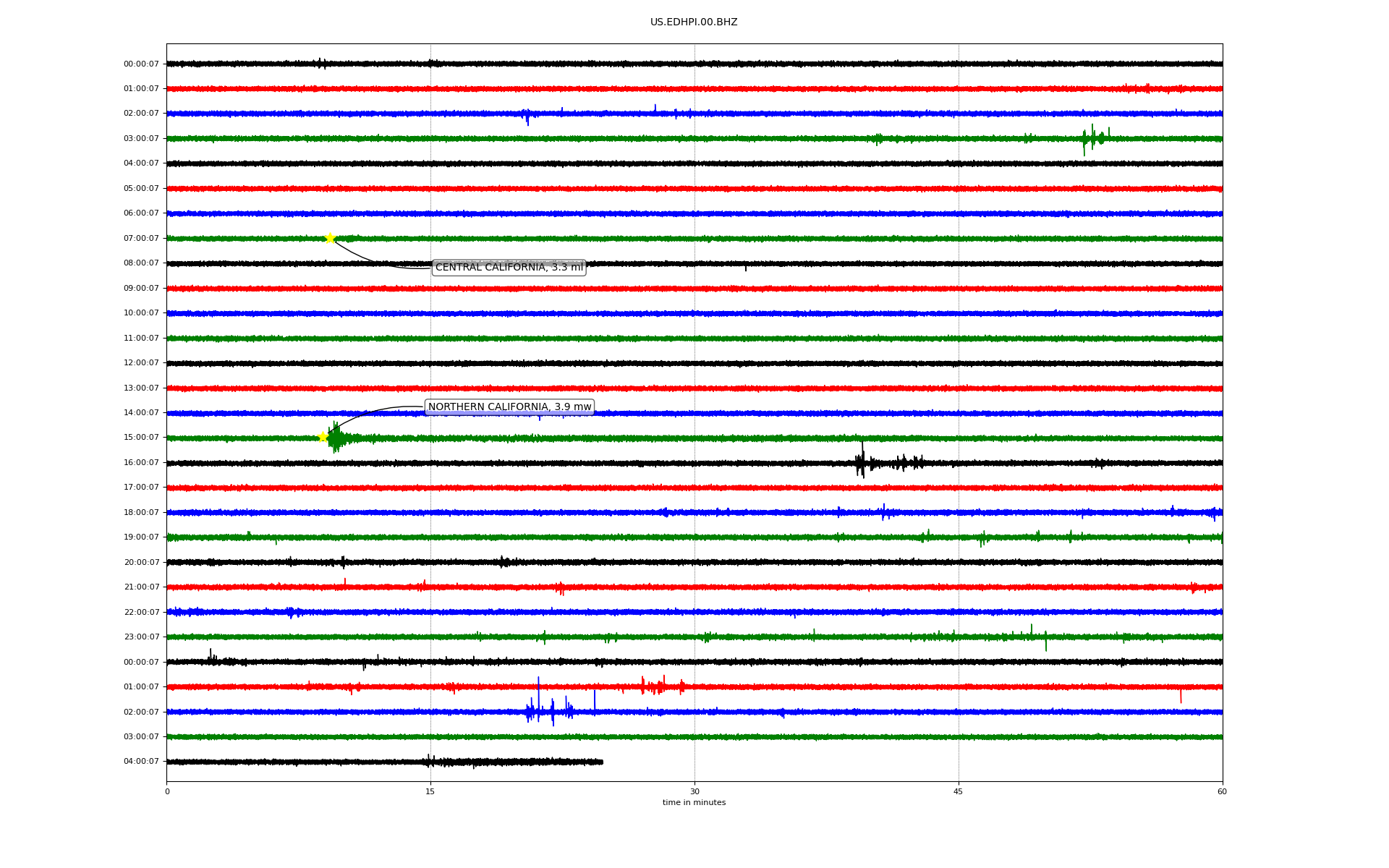Click the US.EDHPI.00.BHZ plot title
The height and width of the screenshot is (868, 1389).
(x=693, y=22)
